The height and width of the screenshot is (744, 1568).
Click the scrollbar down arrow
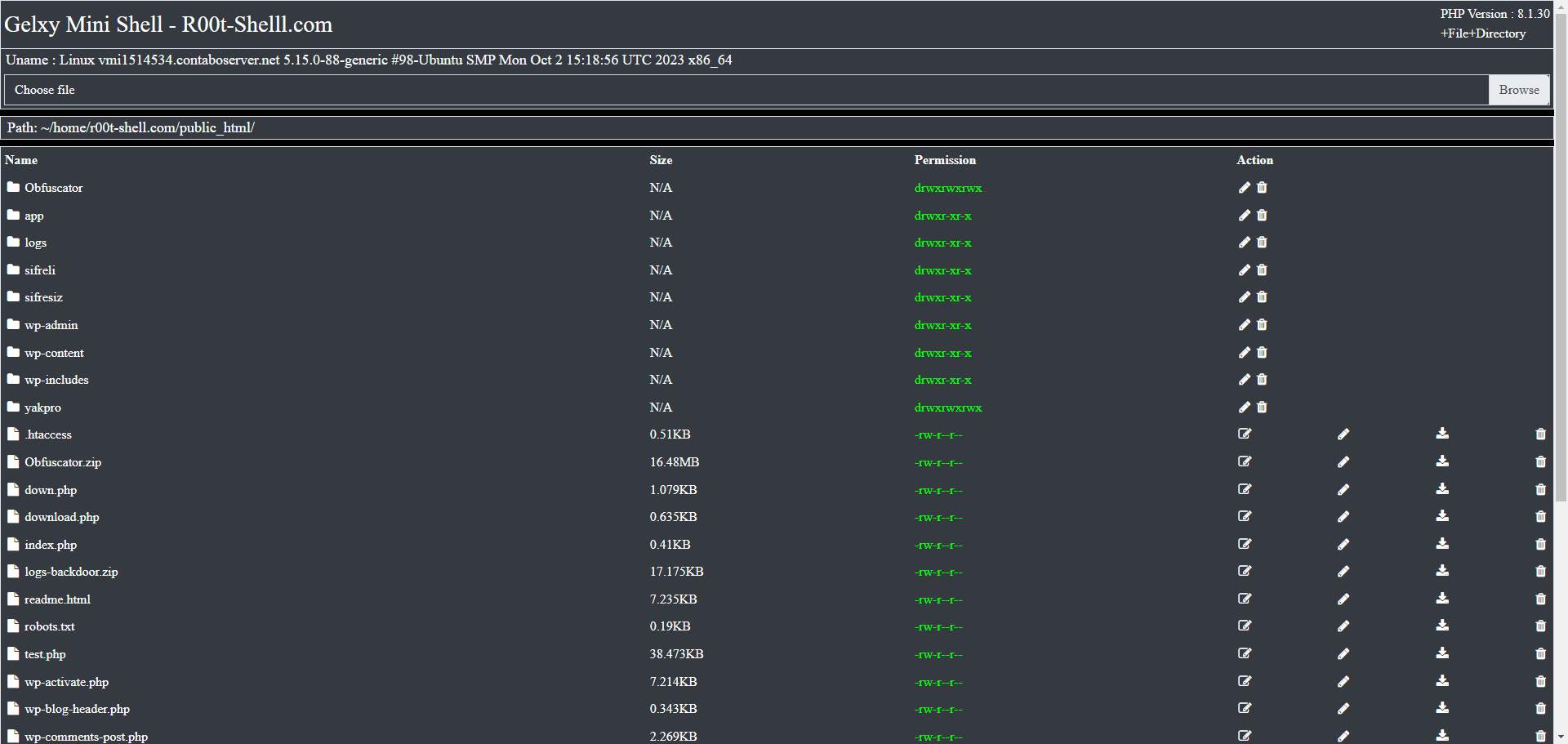(1561, 737)
